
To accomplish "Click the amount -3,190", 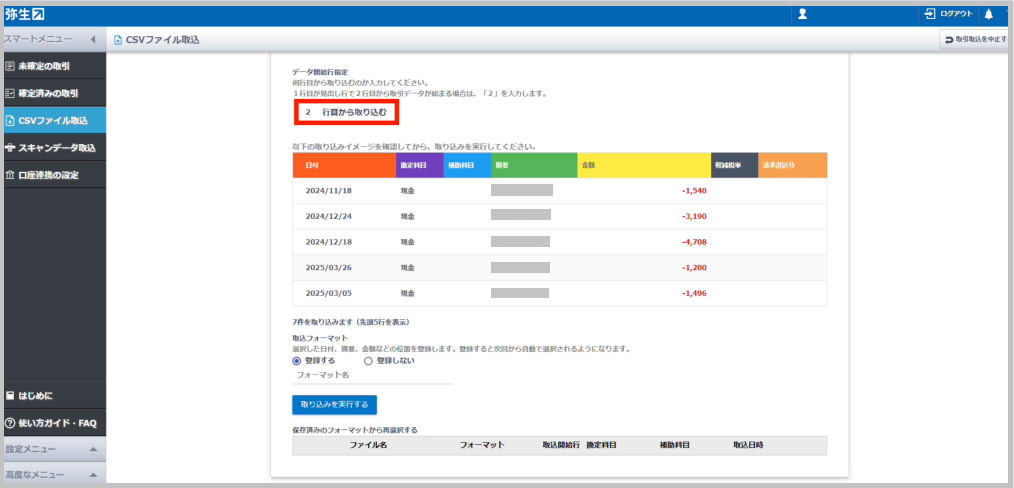I will tap(694, 216).
